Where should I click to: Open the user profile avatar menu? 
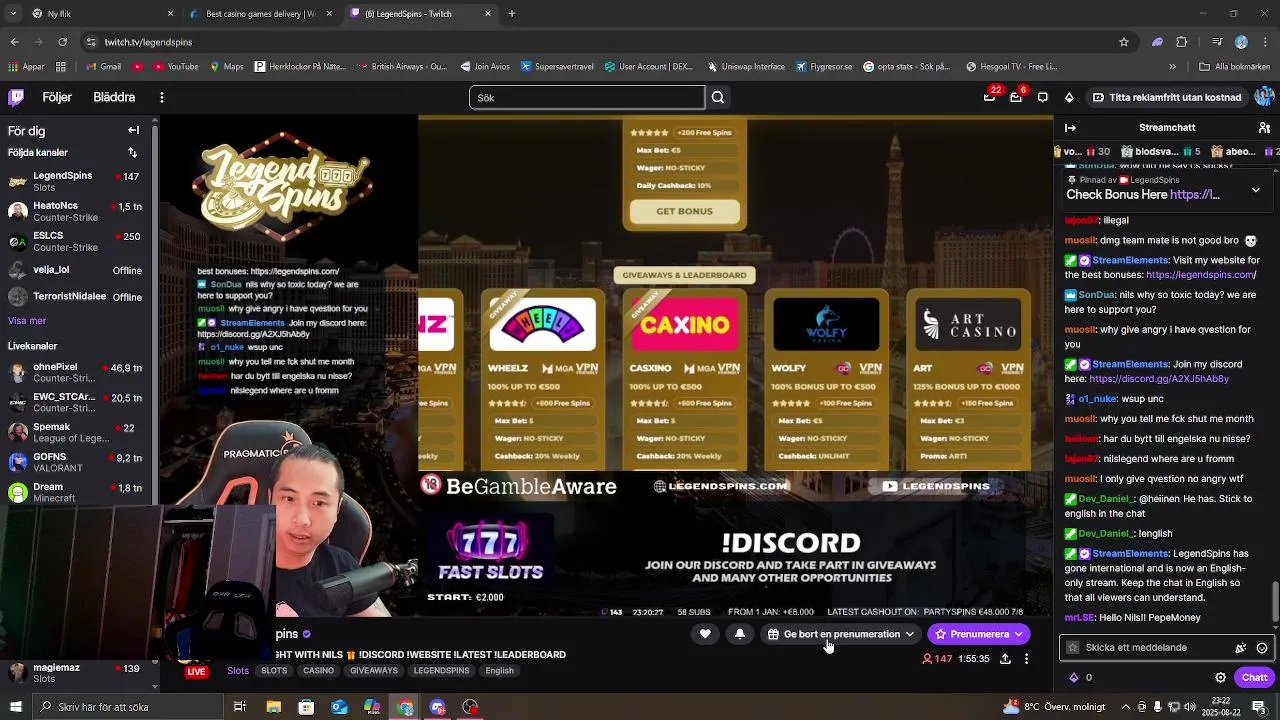[x=1263, y=97]
